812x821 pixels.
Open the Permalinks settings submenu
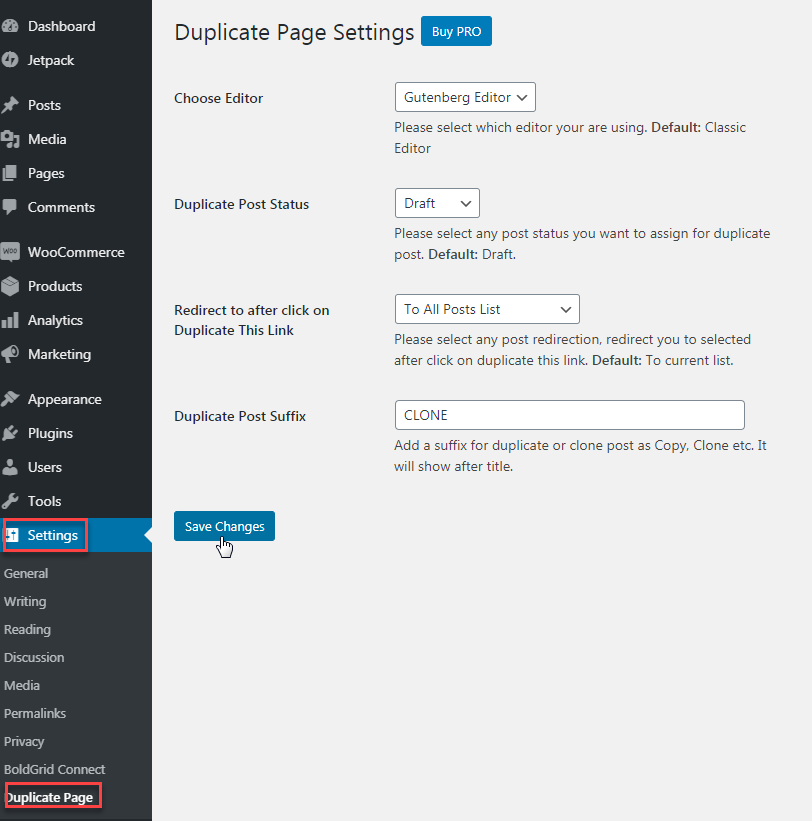pos(35,713)
